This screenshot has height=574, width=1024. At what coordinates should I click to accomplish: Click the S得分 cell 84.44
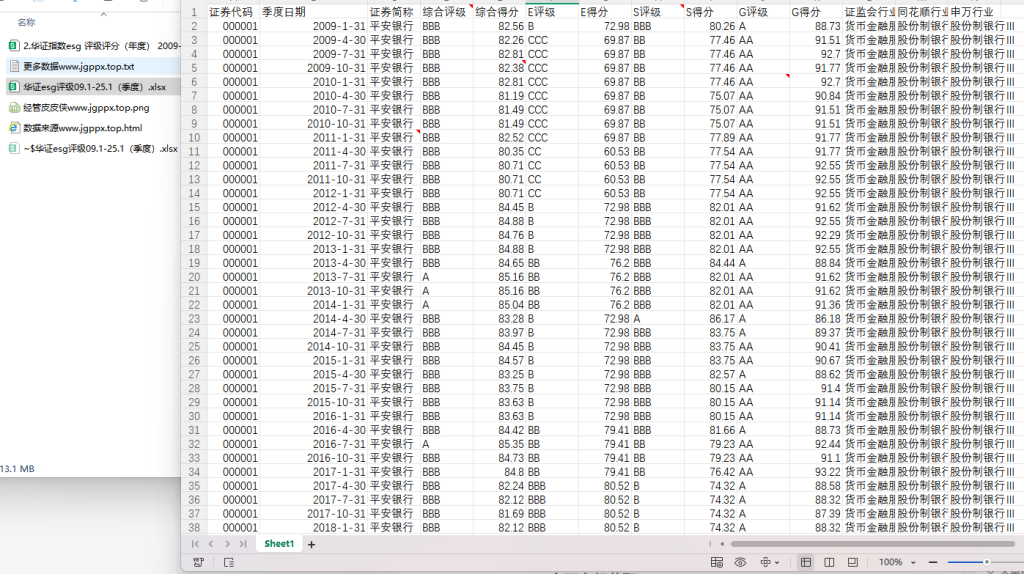click(710, 263)
